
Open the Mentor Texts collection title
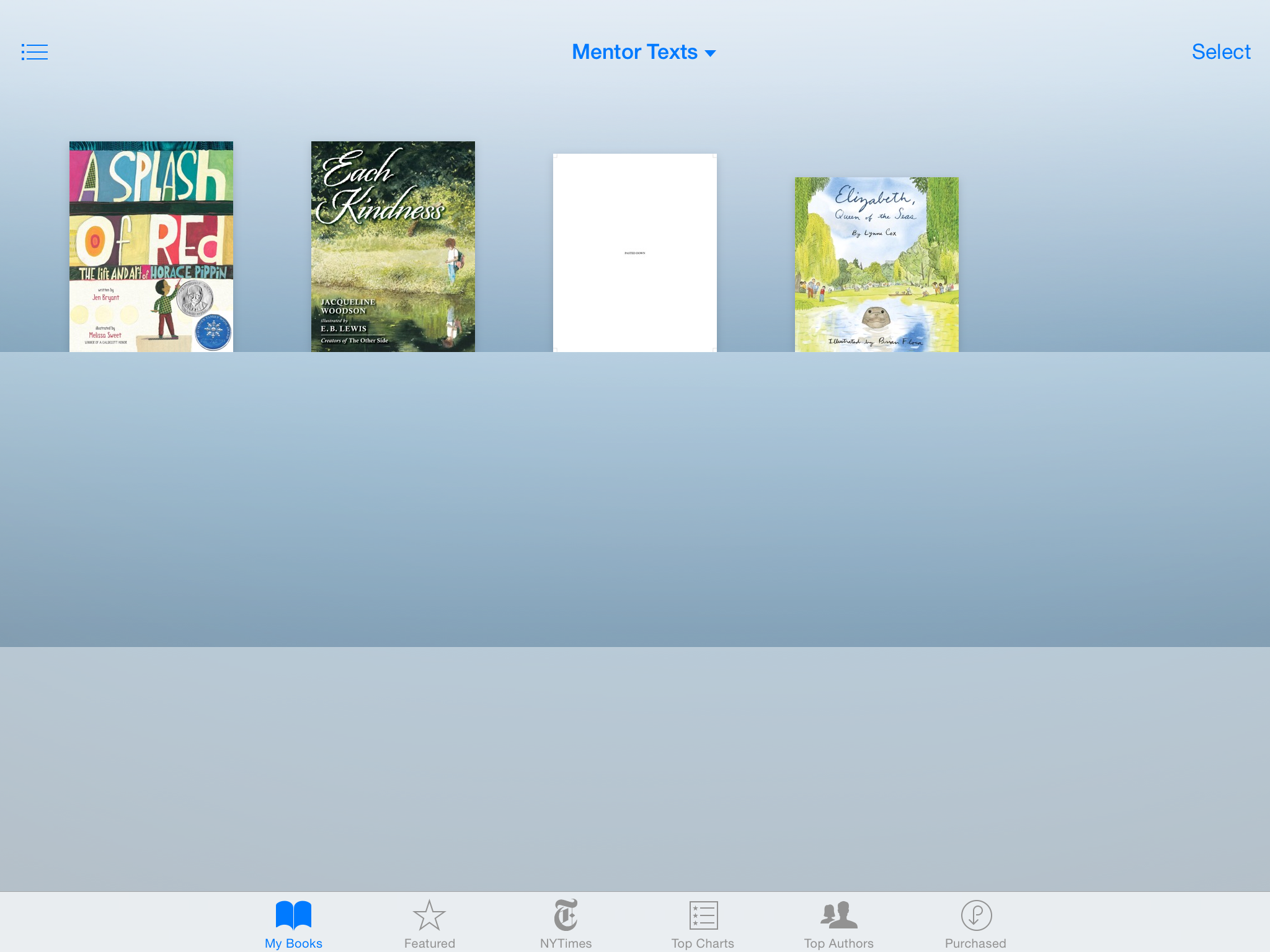[634, 52]
